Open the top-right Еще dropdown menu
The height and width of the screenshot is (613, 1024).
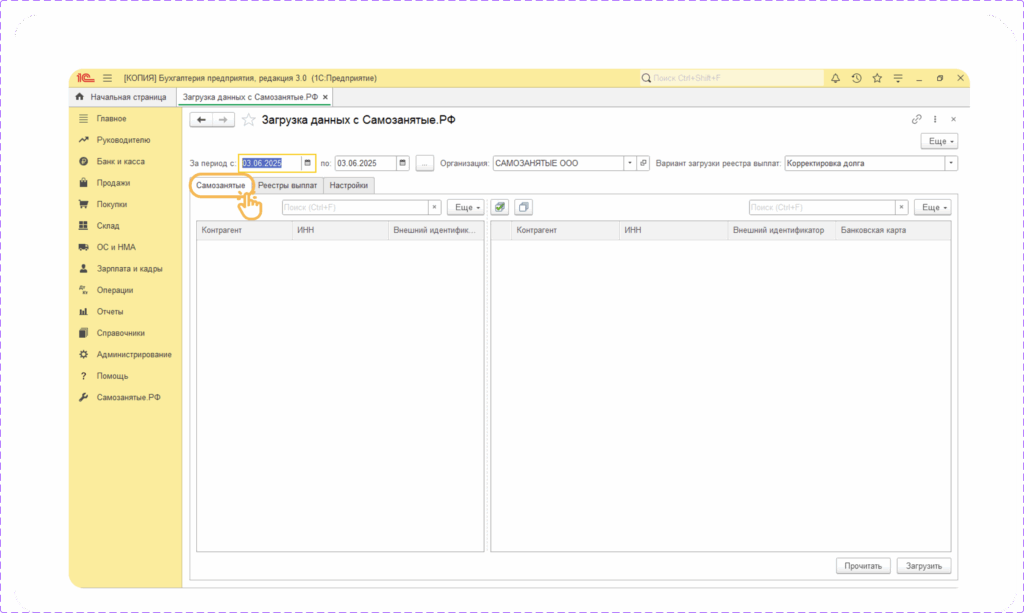pos(940,142)
